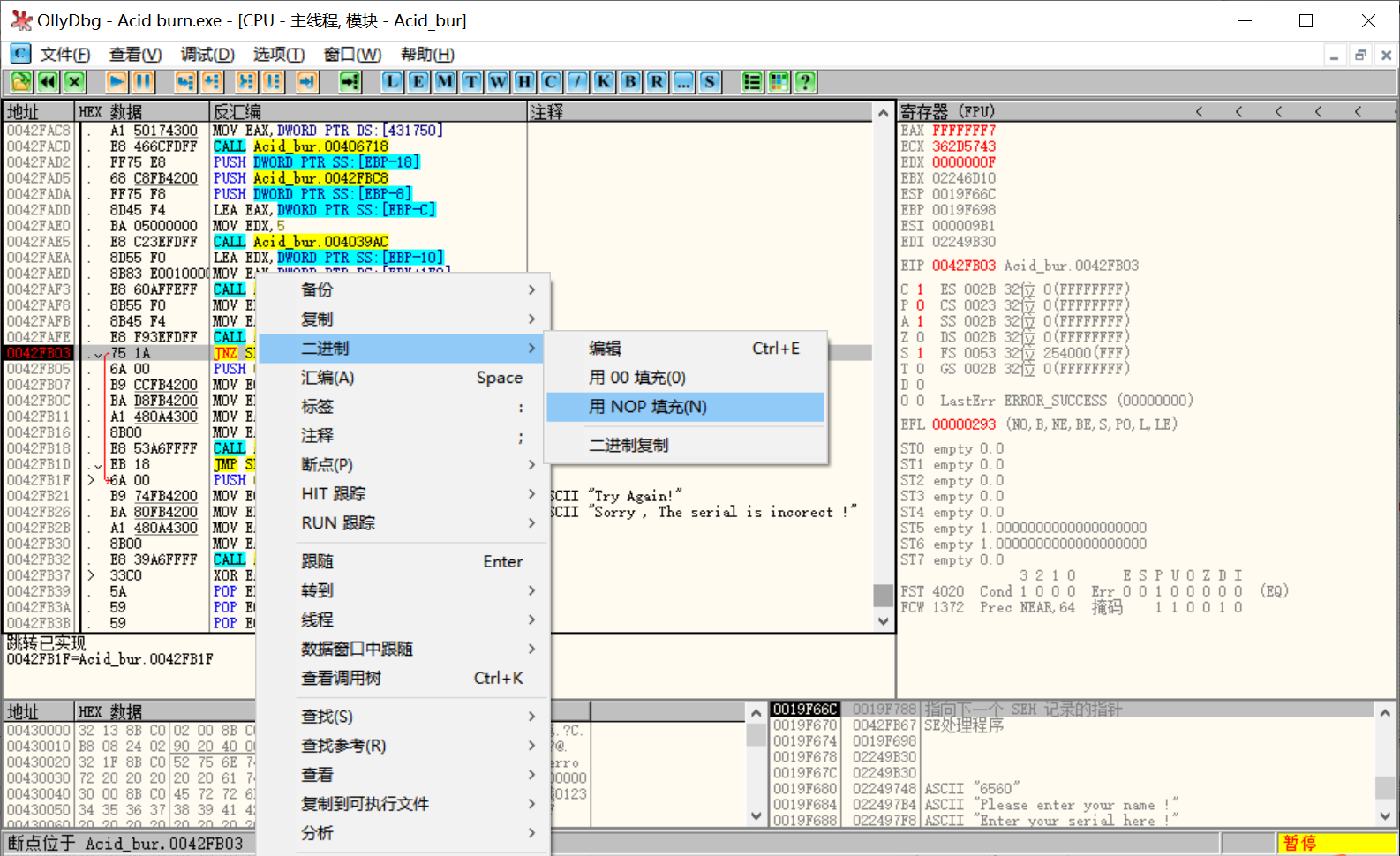Open Executable modules with E button
Screen dimensions: 1400x856
click(x=418, y=82)
